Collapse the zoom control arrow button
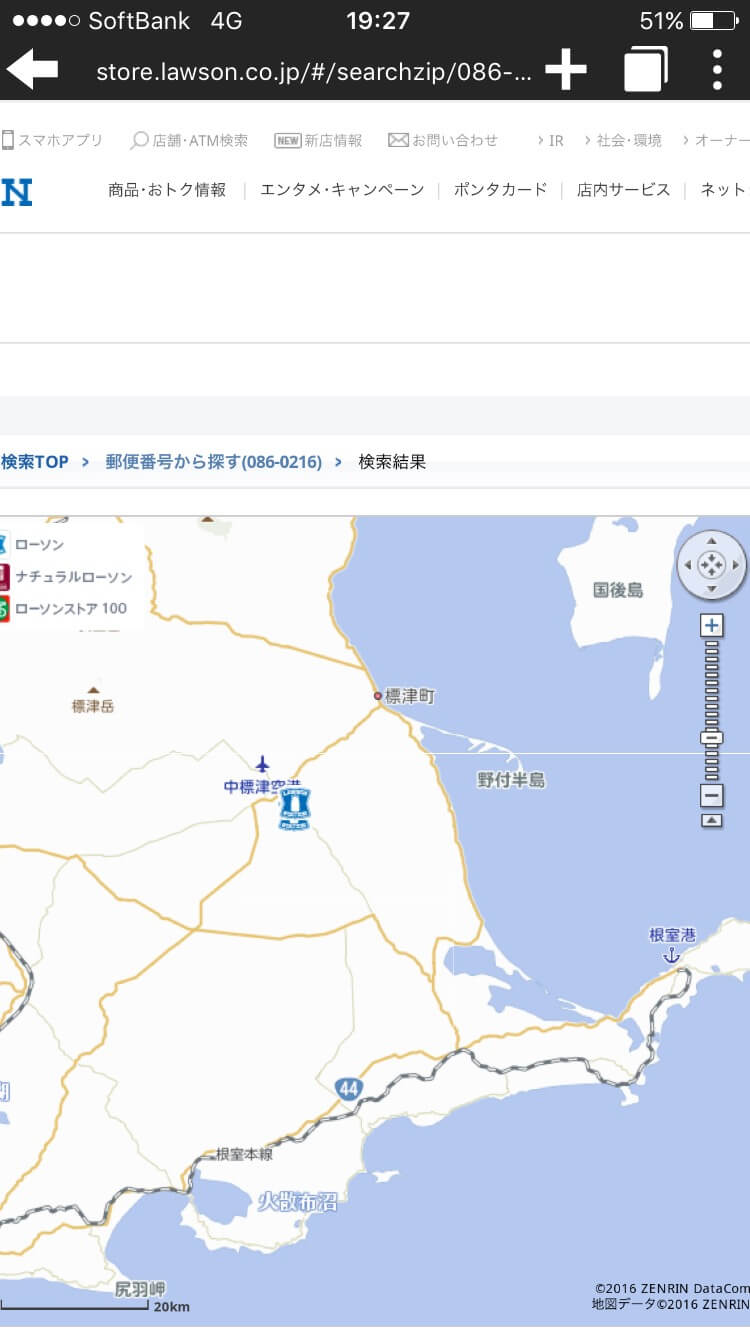This screenshot has height=1334, width=750. [712, 820]
